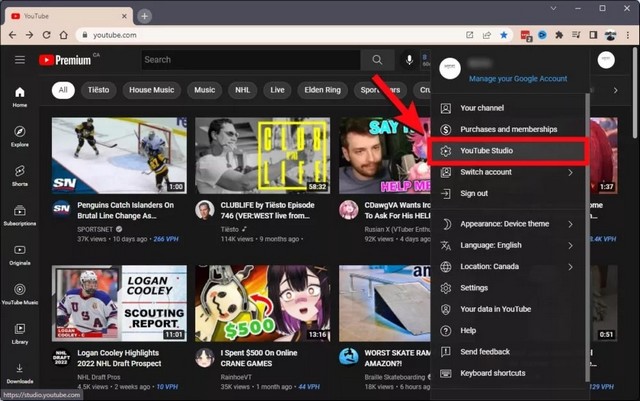Click the share page icon in address bar

pos(487,35)
